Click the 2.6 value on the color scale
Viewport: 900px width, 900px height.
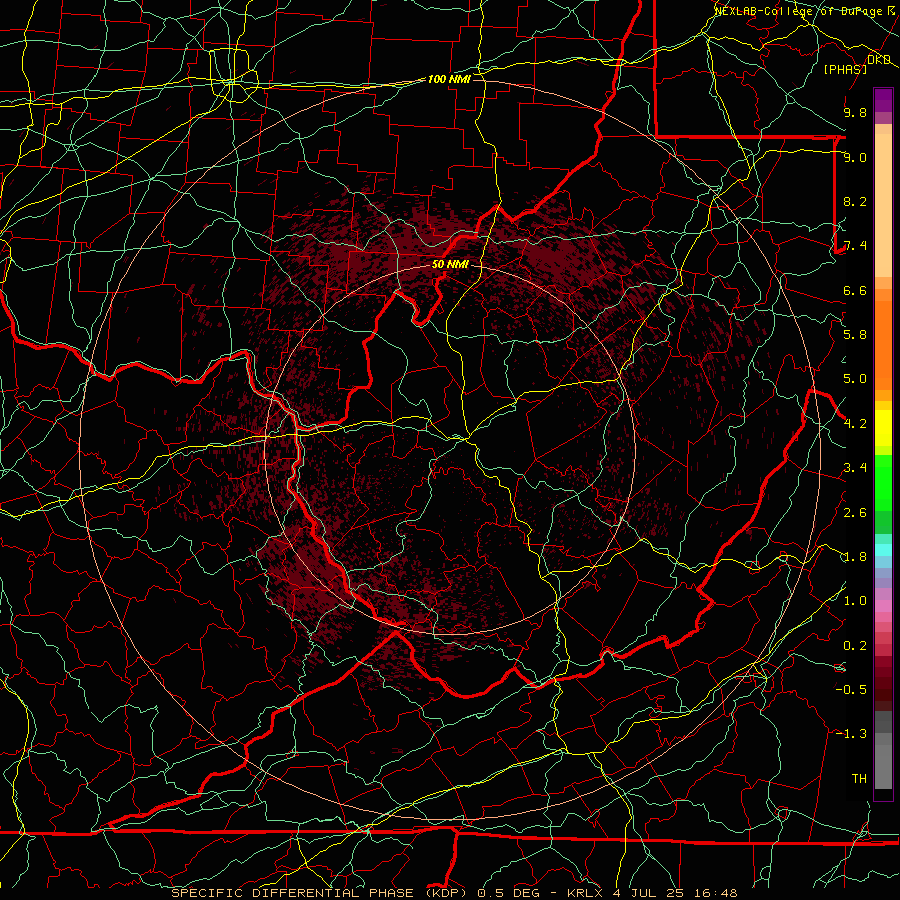855,513
